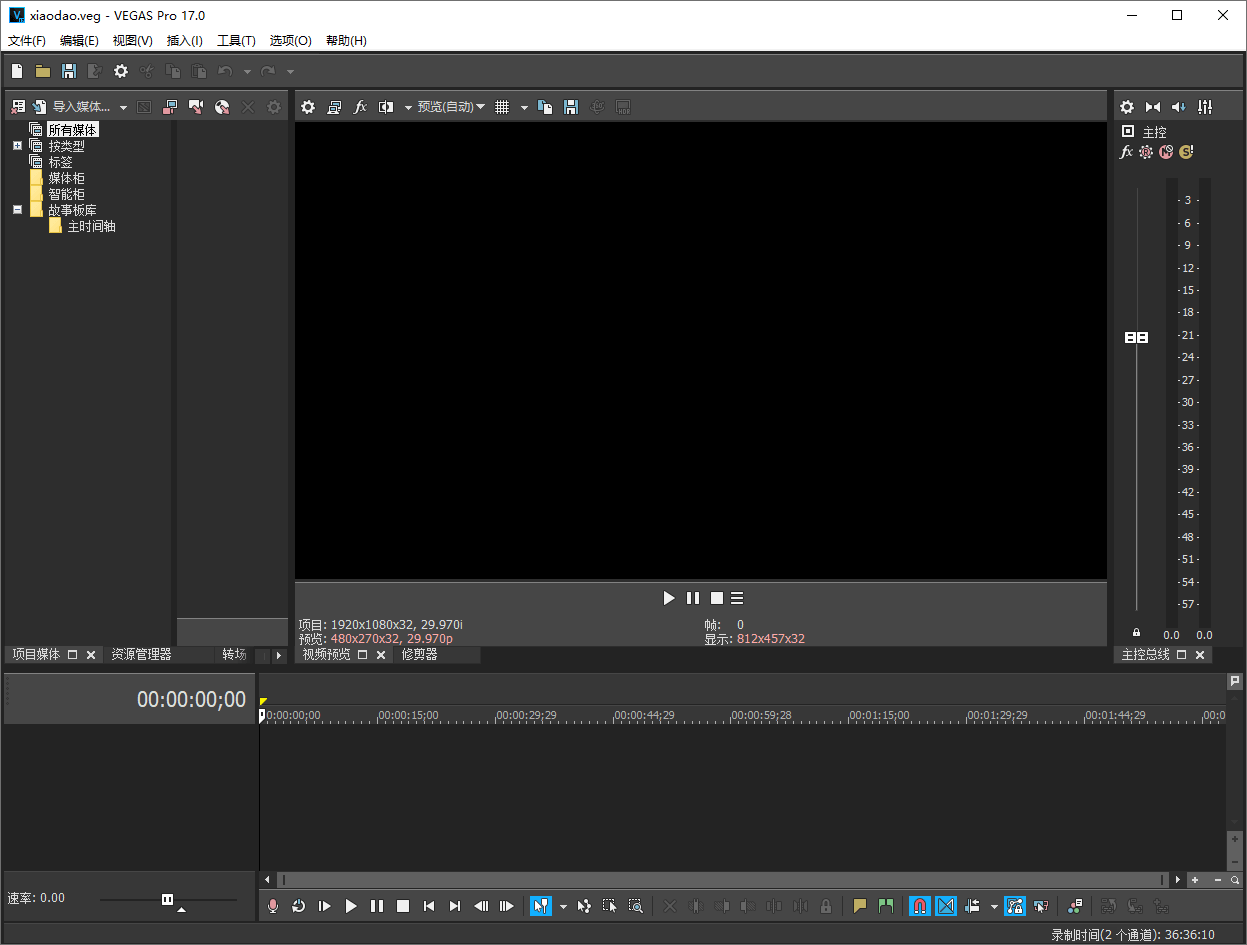Image resolution: width=1247 pixels, height=945 pixels.
Task: Toggle master bus mute button
Action: (x=1166, y=152)
